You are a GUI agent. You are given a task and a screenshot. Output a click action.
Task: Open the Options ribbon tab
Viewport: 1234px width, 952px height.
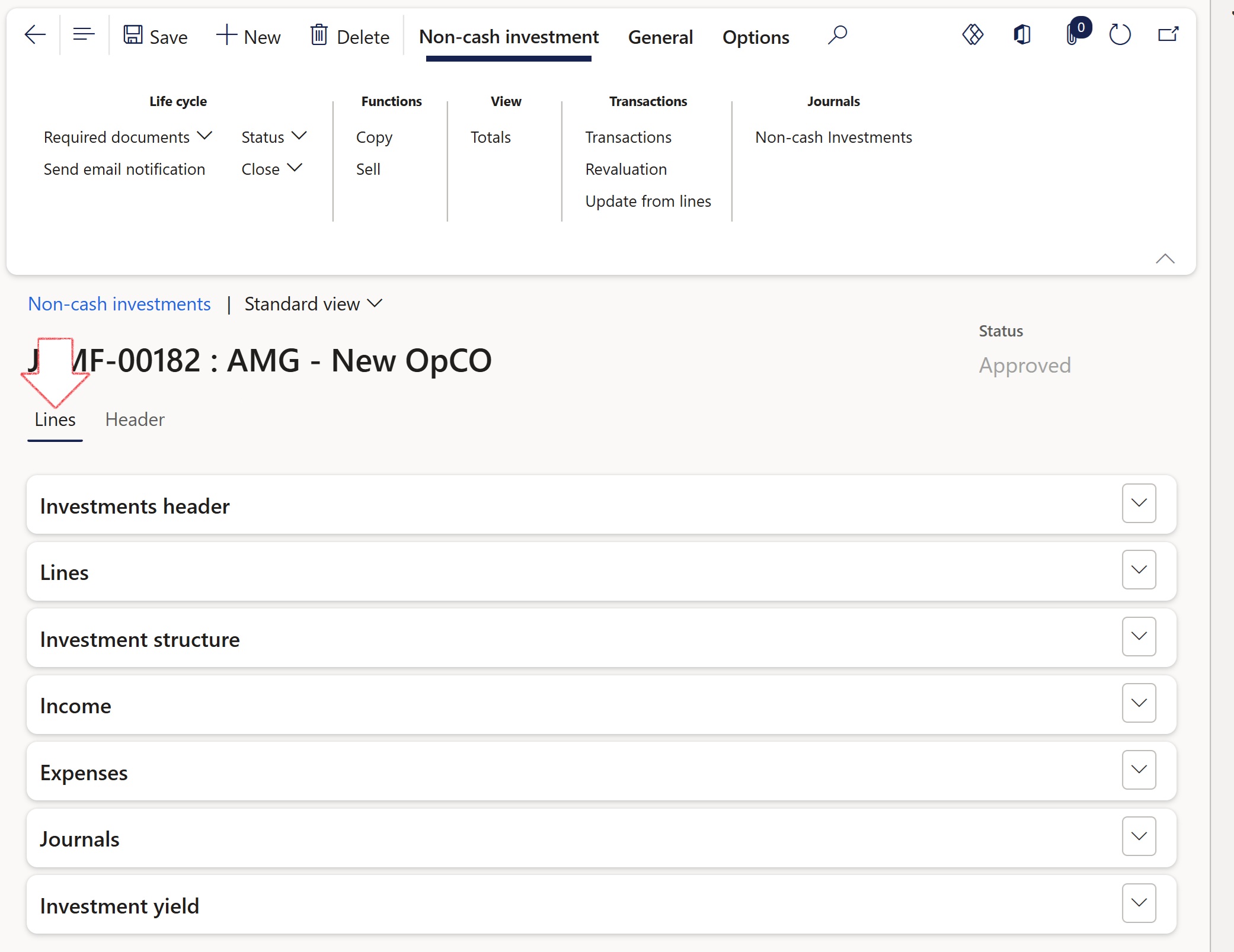(x=756, y=37)
